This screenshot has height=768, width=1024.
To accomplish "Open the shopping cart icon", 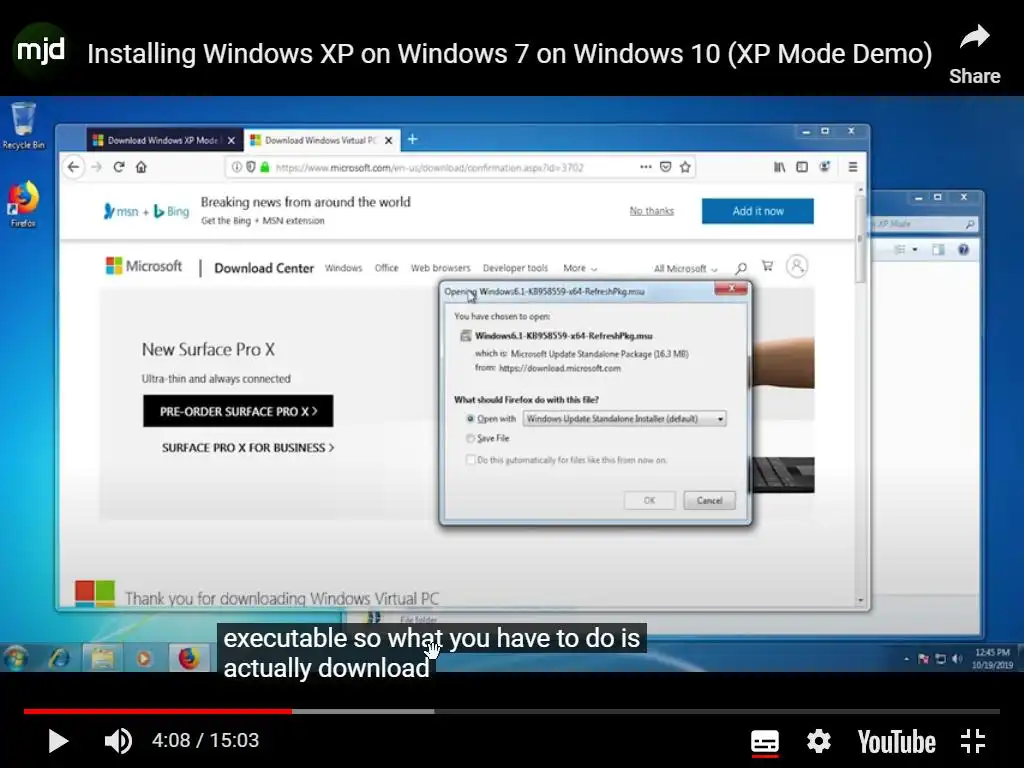I will pos(767,266).
